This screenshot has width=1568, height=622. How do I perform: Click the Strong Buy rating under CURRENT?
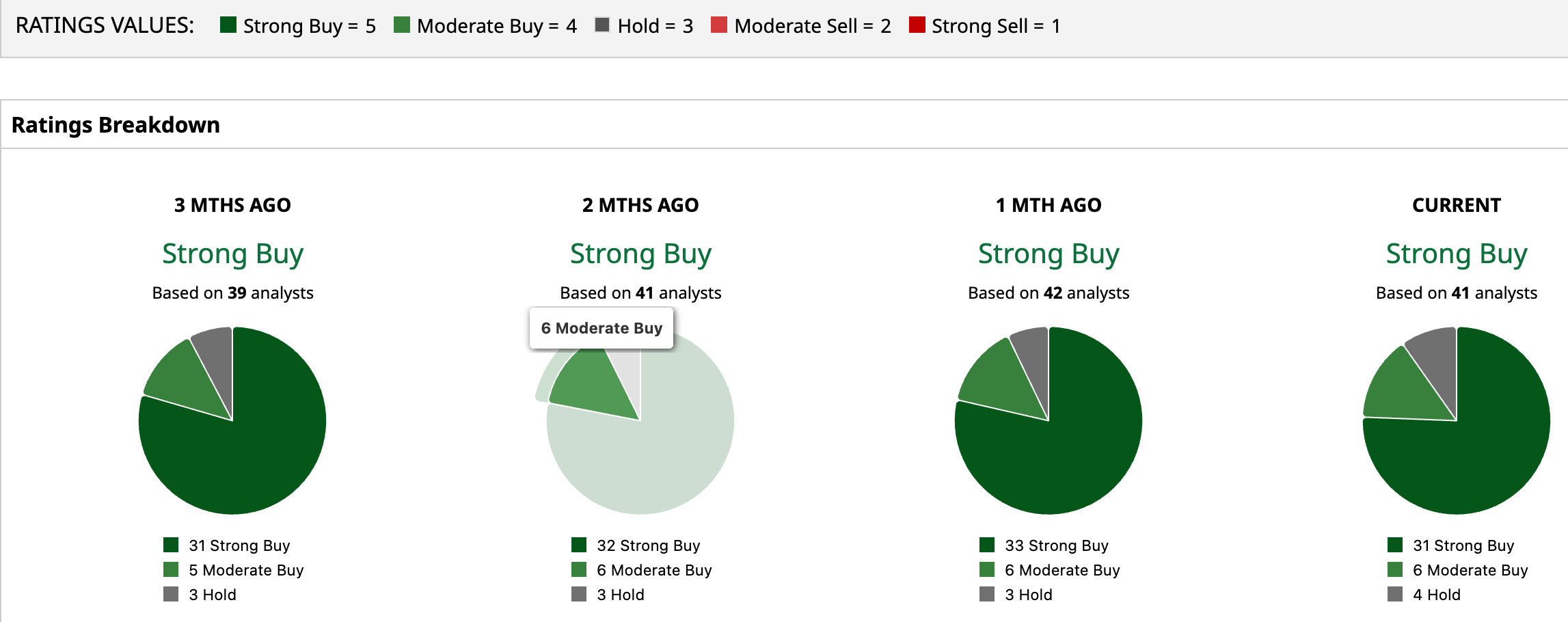1456,254
